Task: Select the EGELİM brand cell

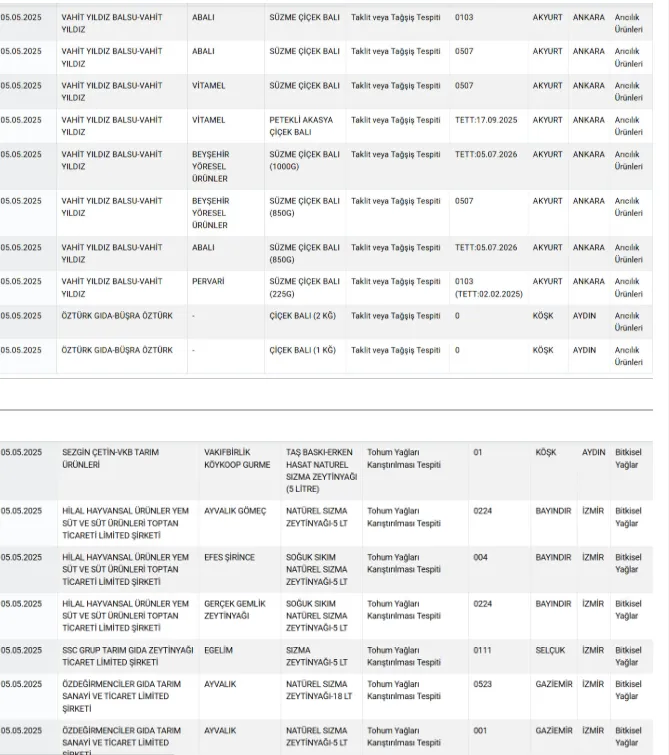Action: tap(218, 650)
